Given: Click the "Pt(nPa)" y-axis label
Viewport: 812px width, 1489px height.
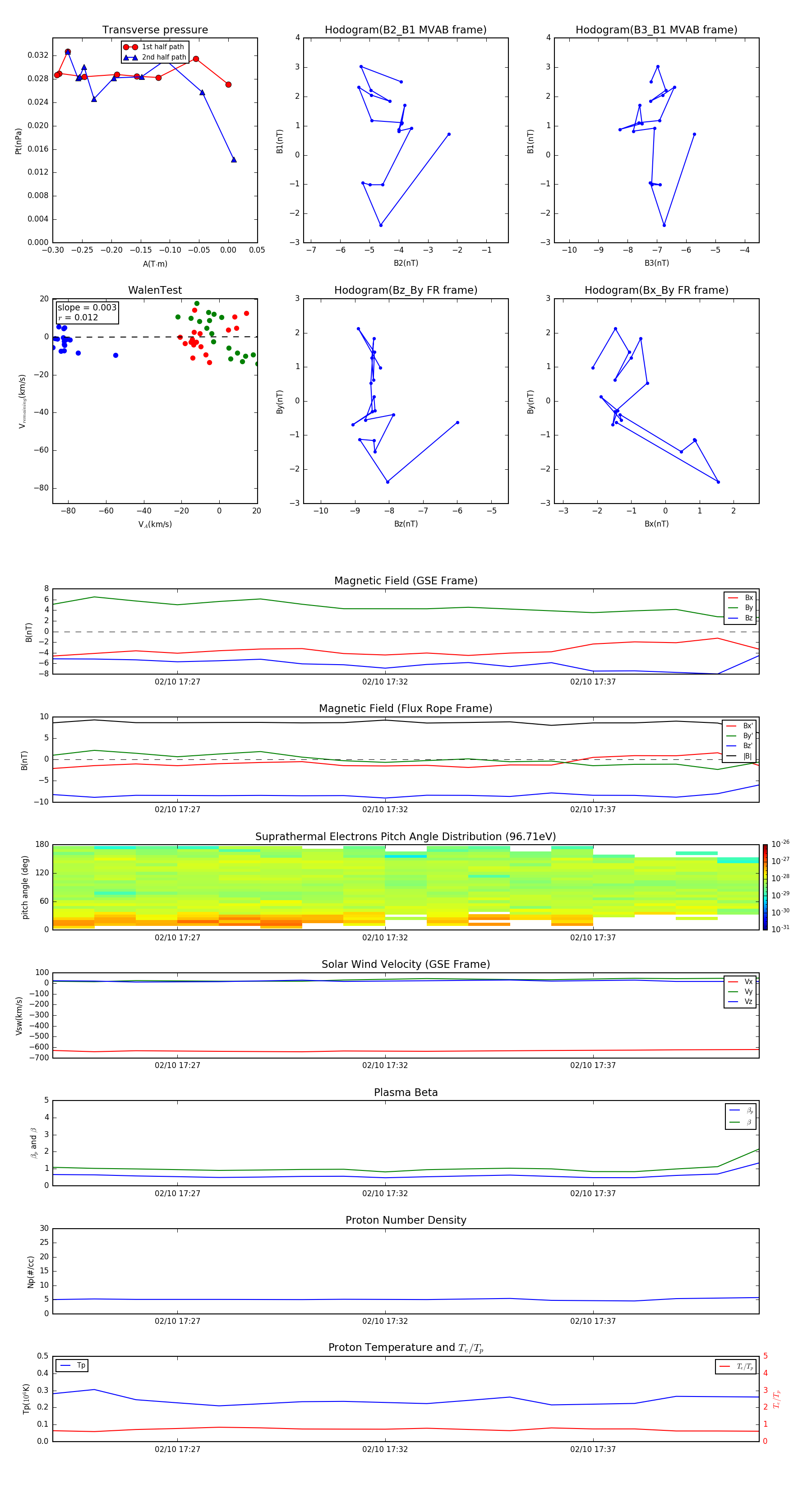Looking at the screenshot, I should (x=18, y=141).
